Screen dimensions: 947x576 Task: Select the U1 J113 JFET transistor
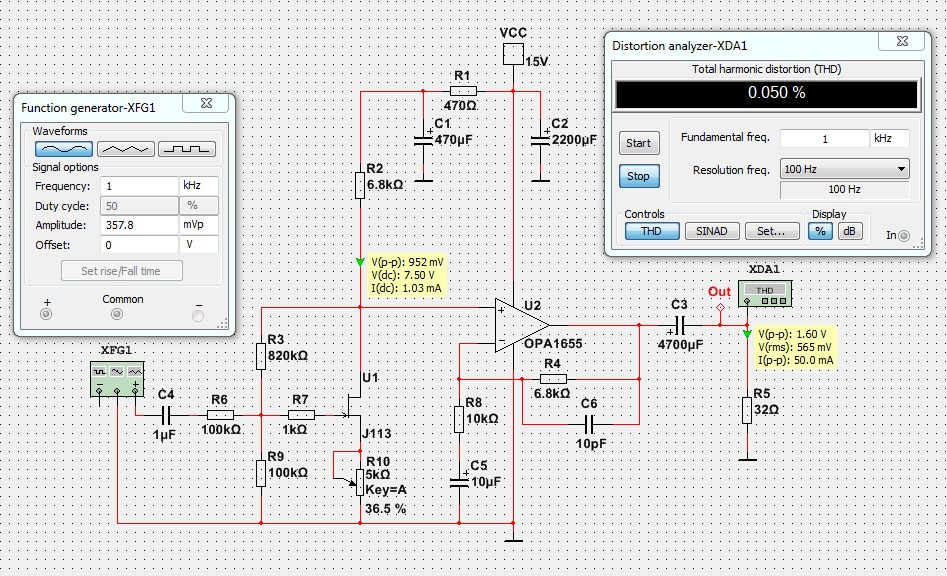coord(354,408)
